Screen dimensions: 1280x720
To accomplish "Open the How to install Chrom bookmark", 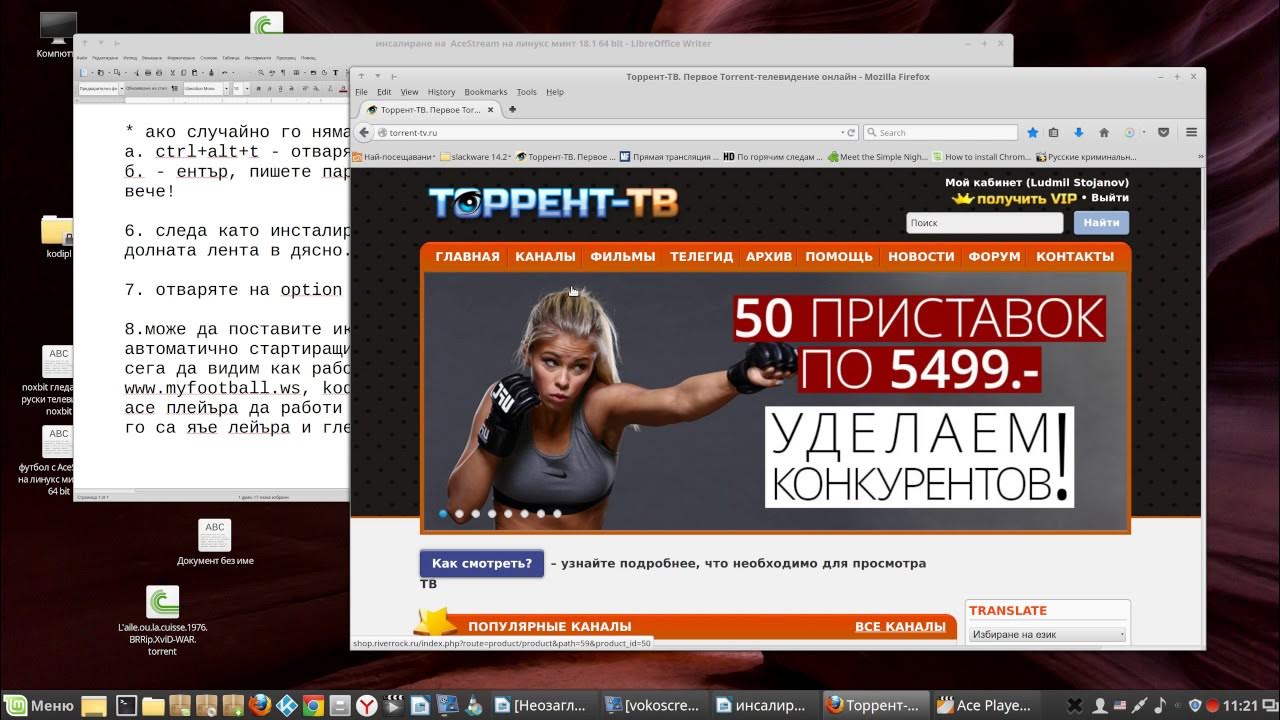I will [x=982, y=157].
